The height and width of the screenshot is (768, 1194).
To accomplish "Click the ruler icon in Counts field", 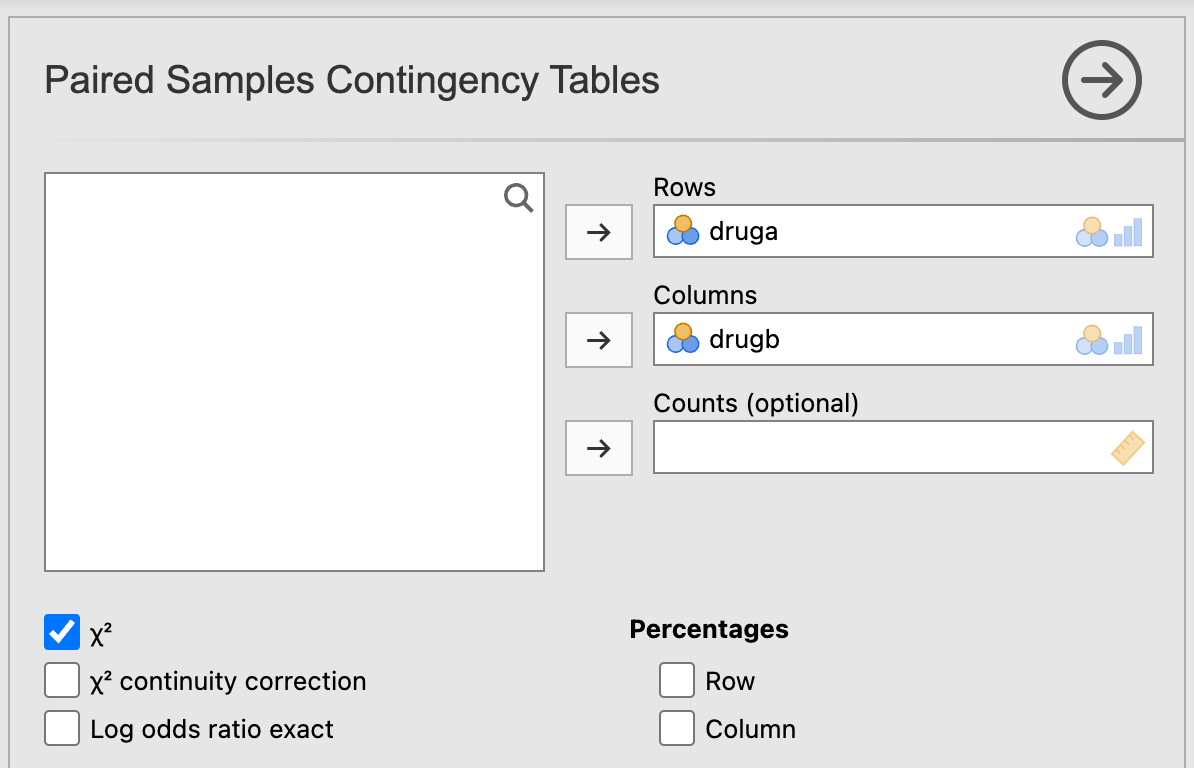I will tap(1127, 447).
